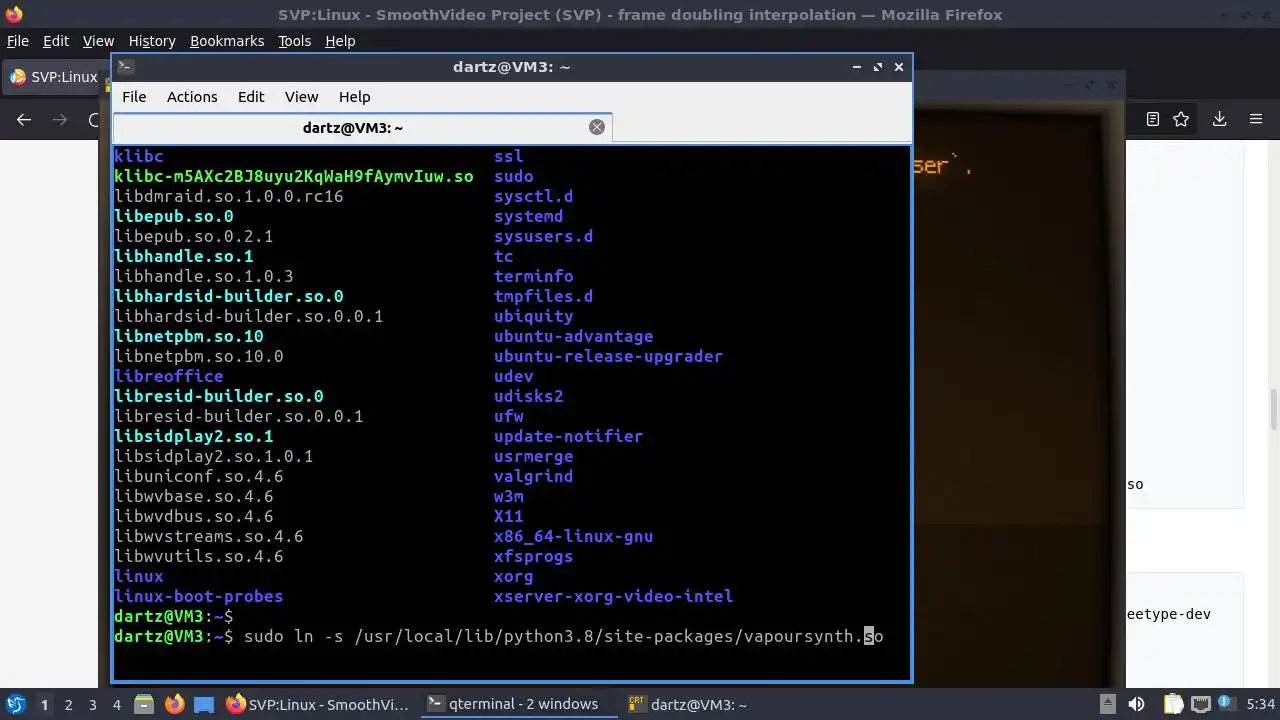Toggle Firefox reader view icon
The height and width of the screenshot is (720, 1280).
pyautogui.click(x=1152, y=119)
